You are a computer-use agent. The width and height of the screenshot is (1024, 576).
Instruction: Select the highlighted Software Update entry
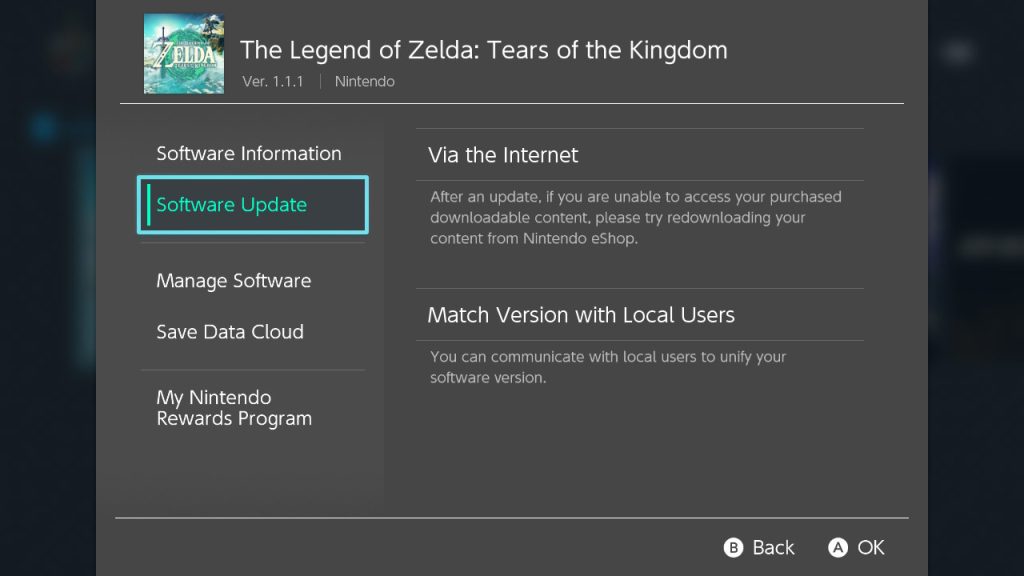[x=252, y=205]
